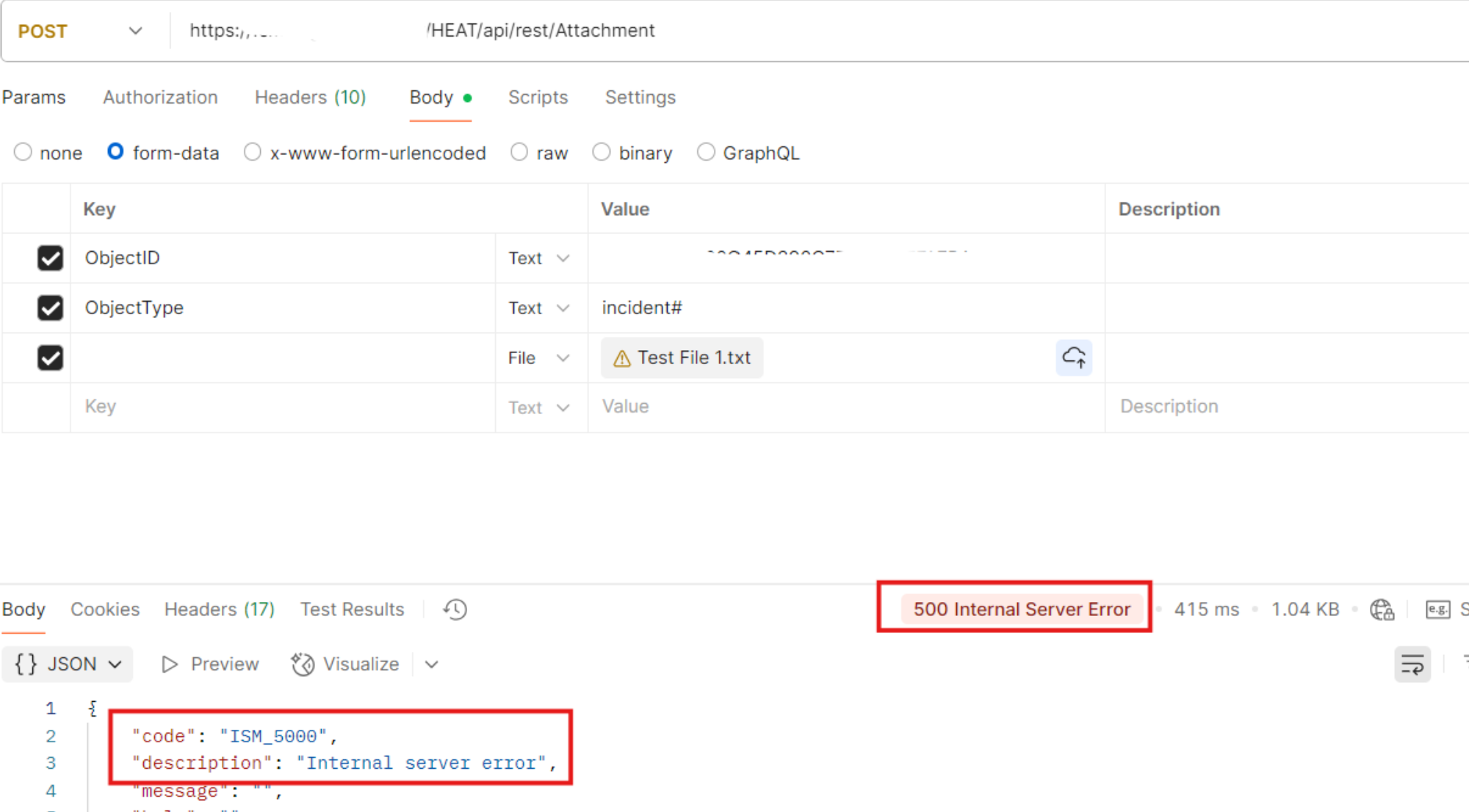Viewport: 1469px width, 812px height.
Task: Re-upload file using the cloud upload icon
Action: click(1074, 358)
